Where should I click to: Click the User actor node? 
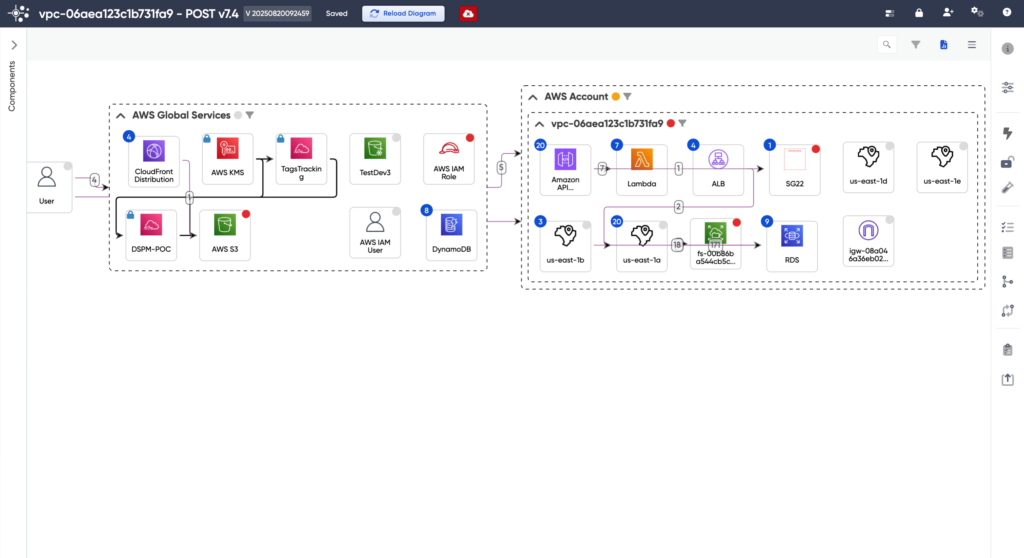click(x=46, y=187)
